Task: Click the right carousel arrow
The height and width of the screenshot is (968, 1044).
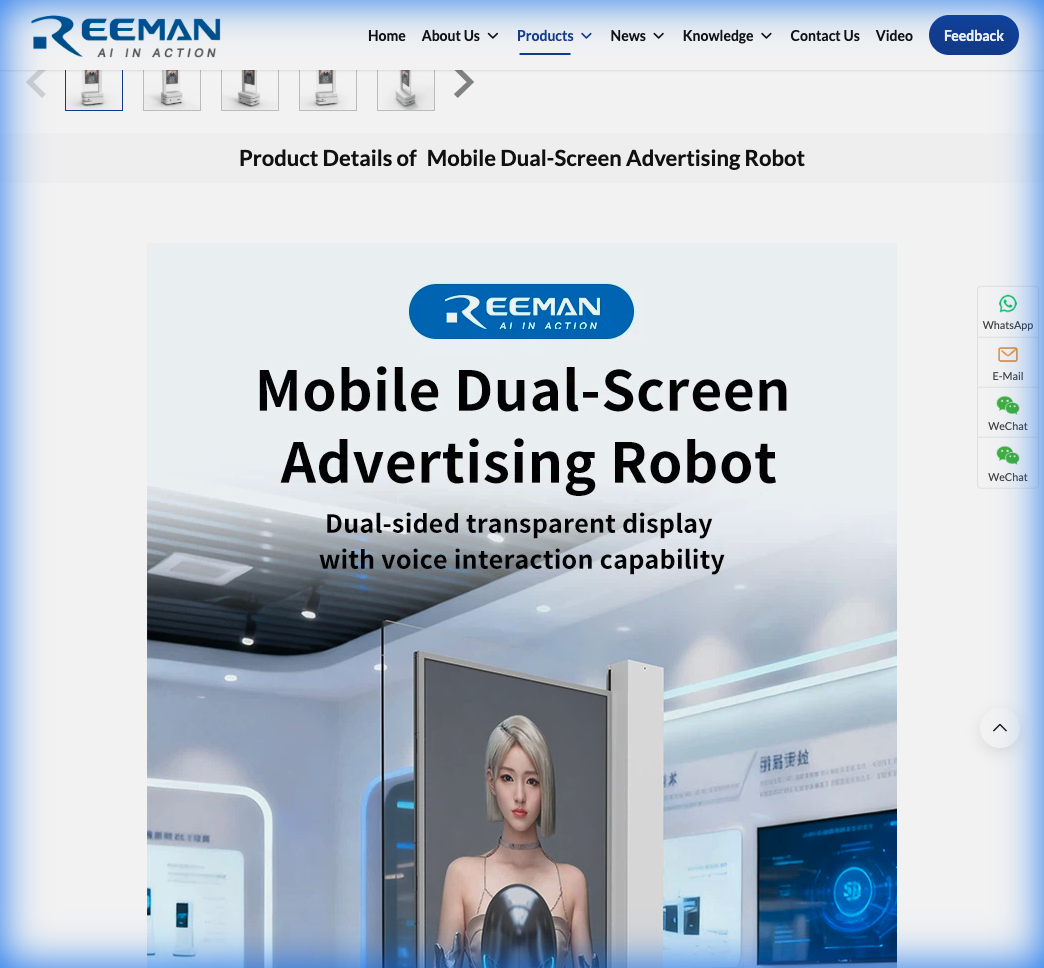Action: click(x=462, y=82)
